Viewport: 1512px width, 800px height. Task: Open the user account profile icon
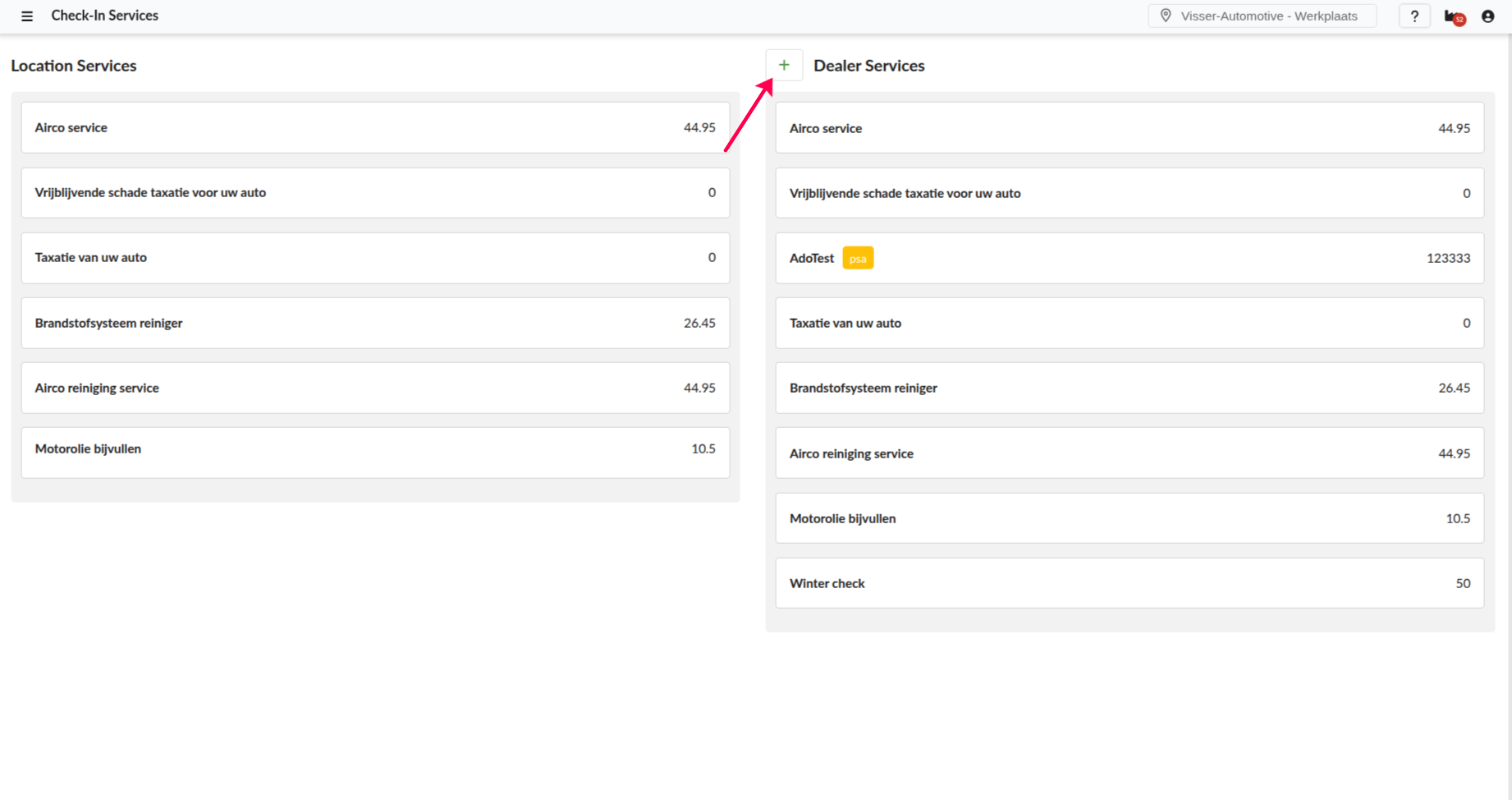[x=1487, y=16]
